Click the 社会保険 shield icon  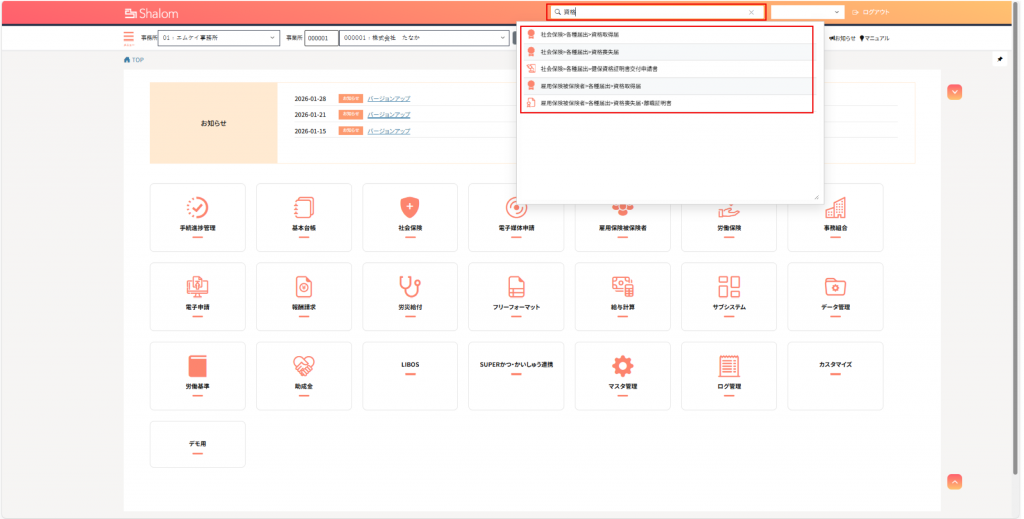point(410,208)
